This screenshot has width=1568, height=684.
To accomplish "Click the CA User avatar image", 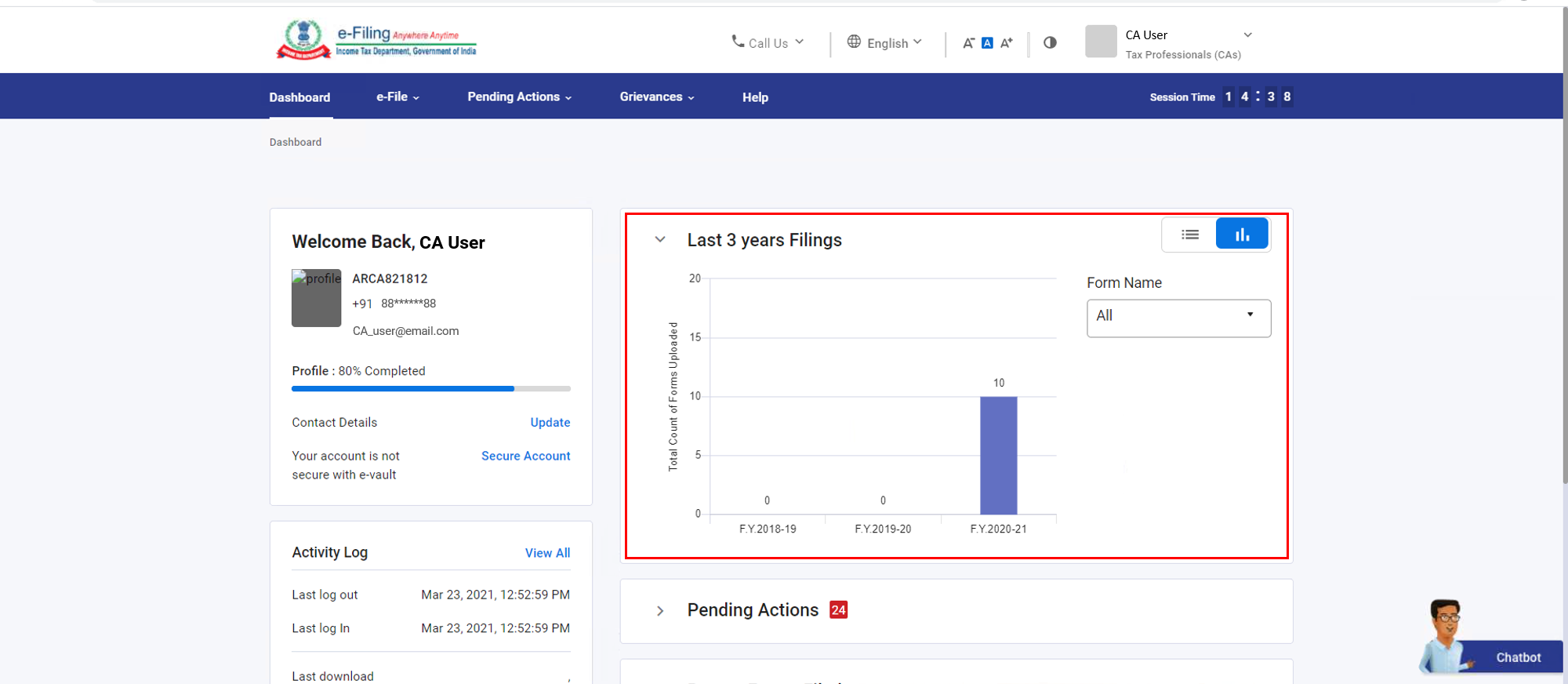I will click(1101, 42).
